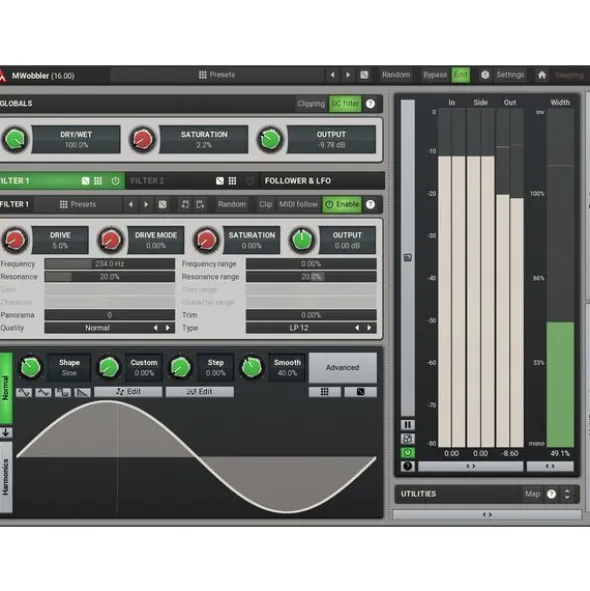Open oscillator presets grid icon
This screenshot has width=590, height=591.
click(325, 392)
